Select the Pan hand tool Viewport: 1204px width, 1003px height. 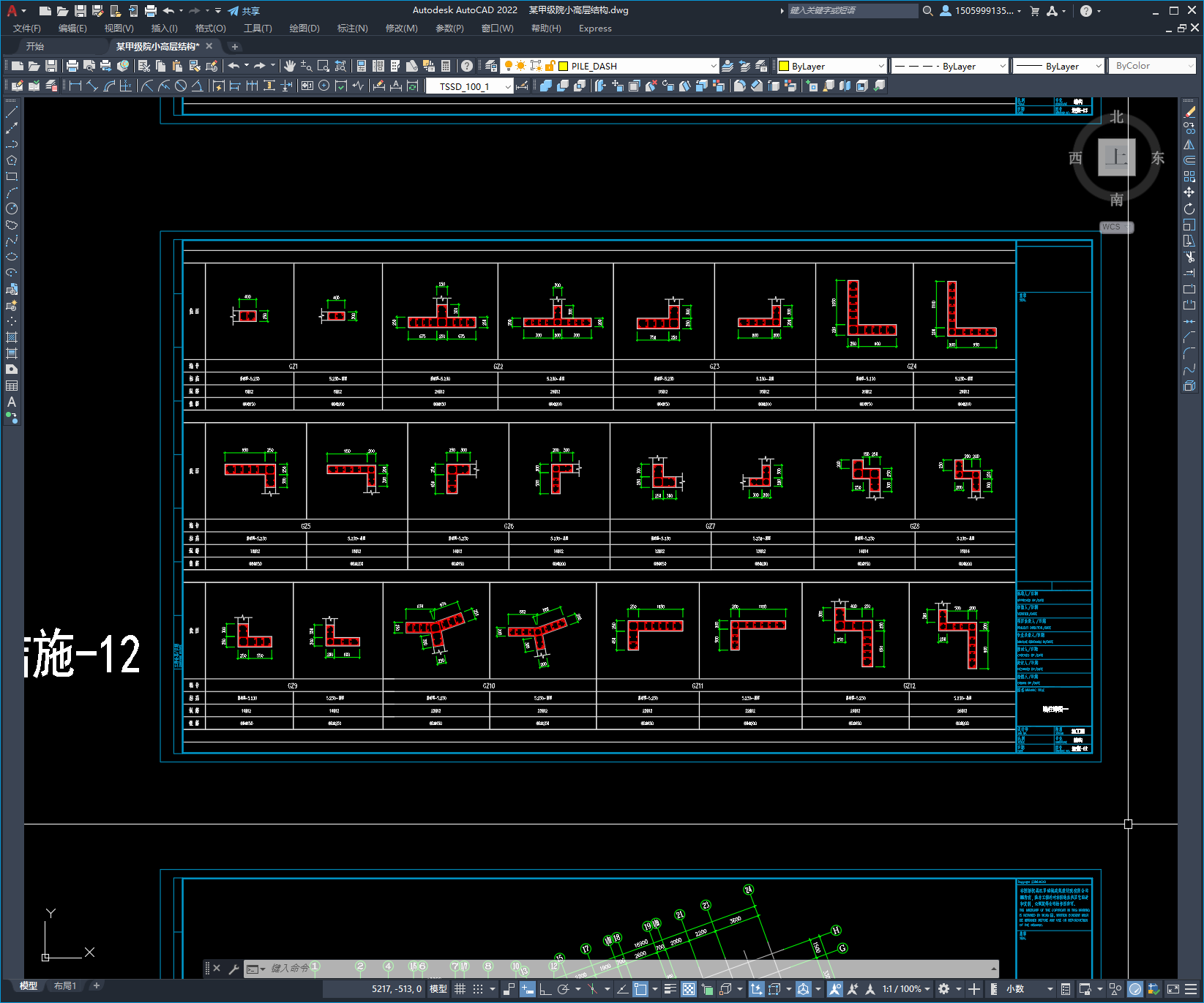coord(290,66)
